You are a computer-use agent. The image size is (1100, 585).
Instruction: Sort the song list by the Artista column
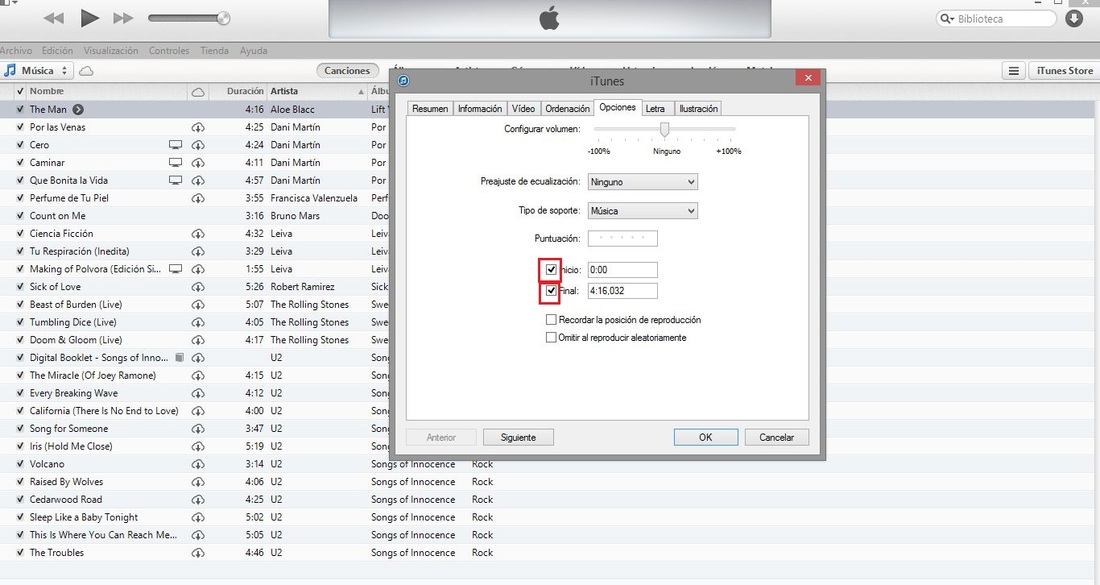[317, 91]
